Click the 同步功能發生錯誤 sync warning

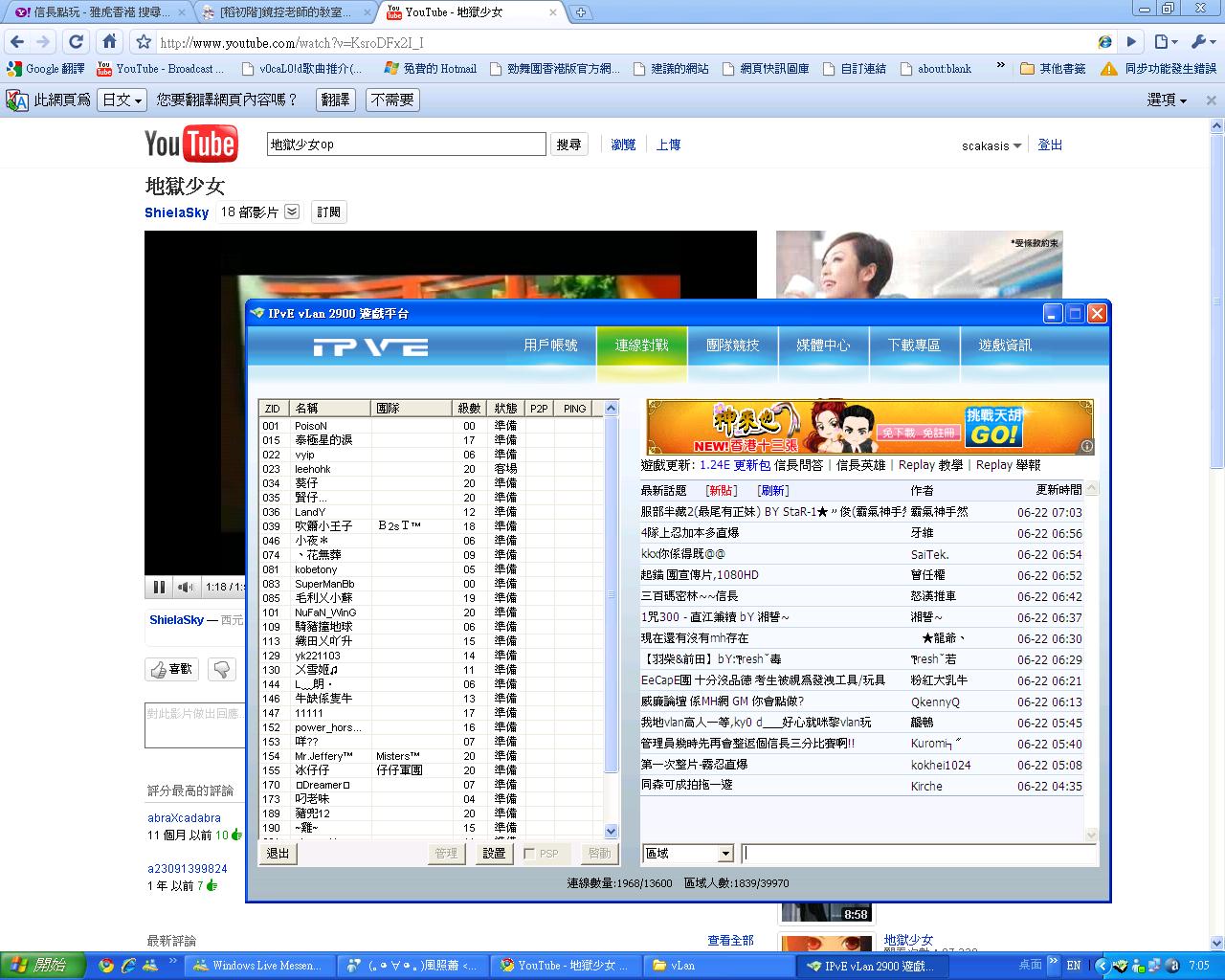tap(1158, 69)
